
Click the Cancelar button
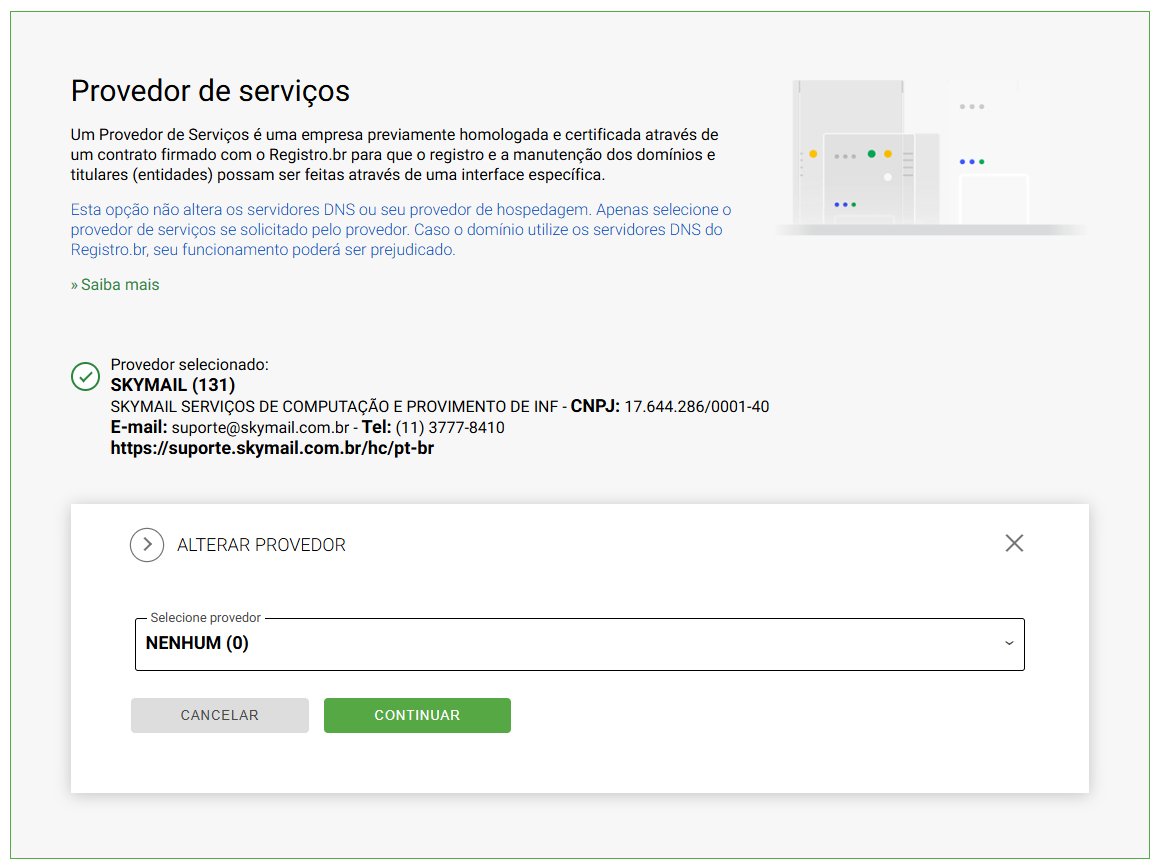(220, 715)
